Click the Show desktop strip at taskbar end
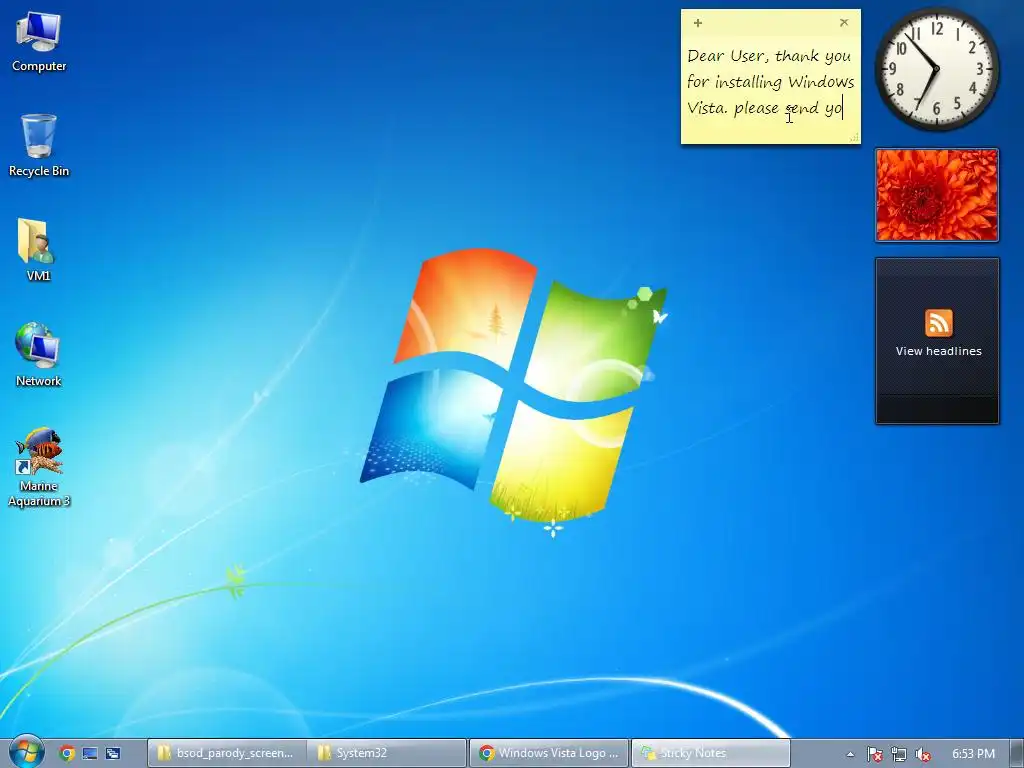1024x768 pixels. [x=1017, y=753]
